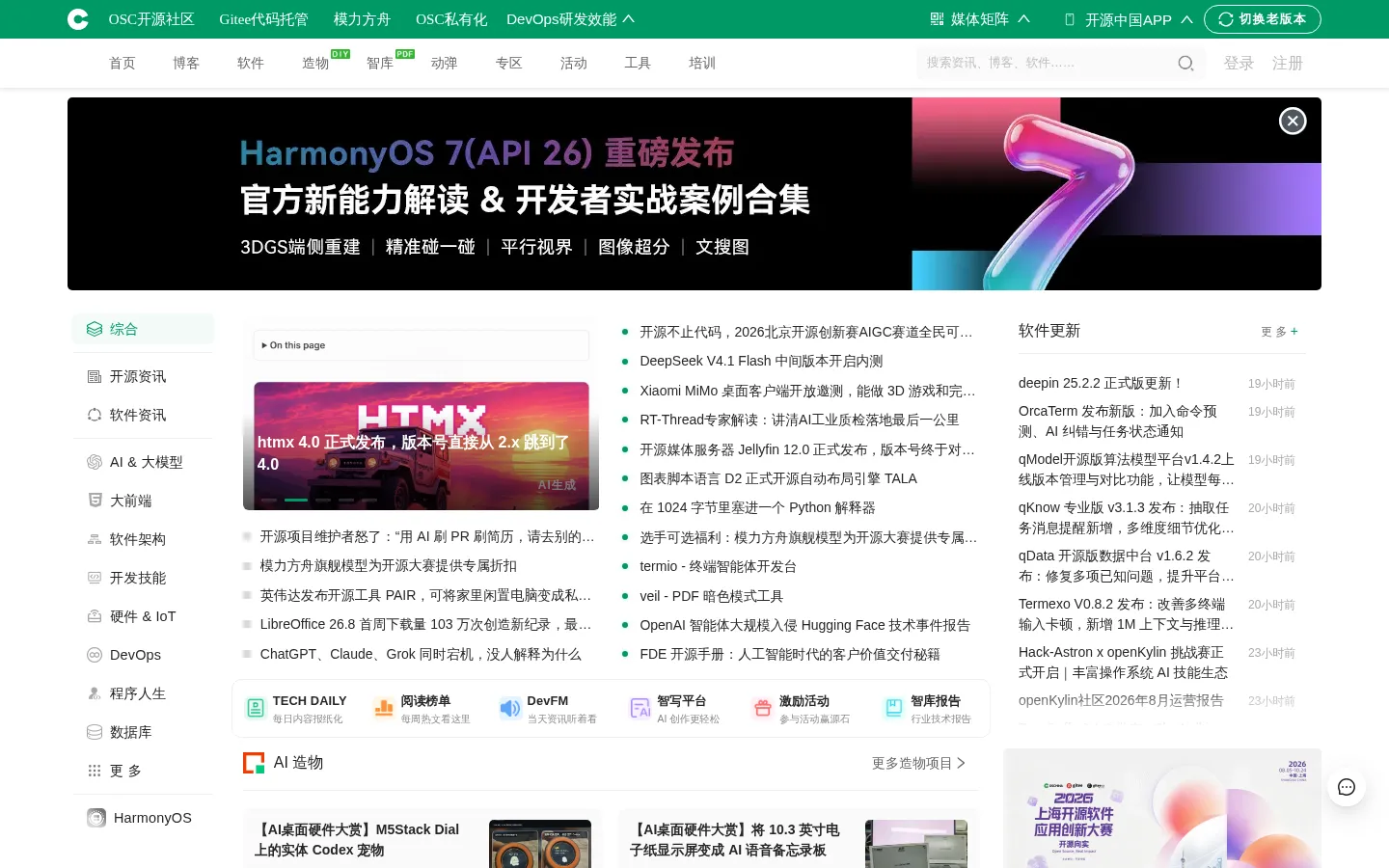Open 激励活动 gift icon
This screenshot has height=868, width=1389.
click(763, 708)
